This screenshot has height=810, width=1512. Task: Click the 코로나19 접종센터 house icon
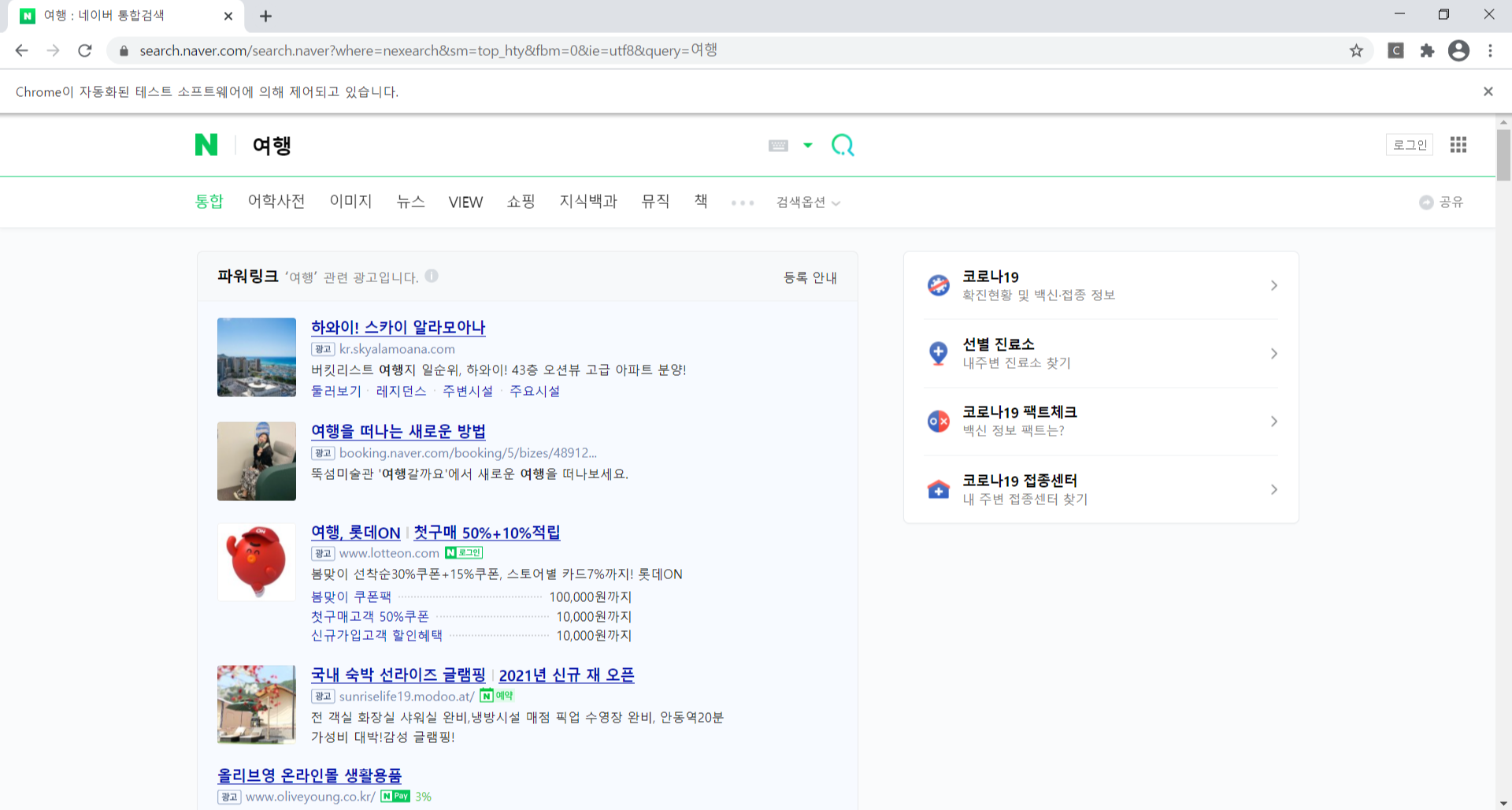(938, 489)
